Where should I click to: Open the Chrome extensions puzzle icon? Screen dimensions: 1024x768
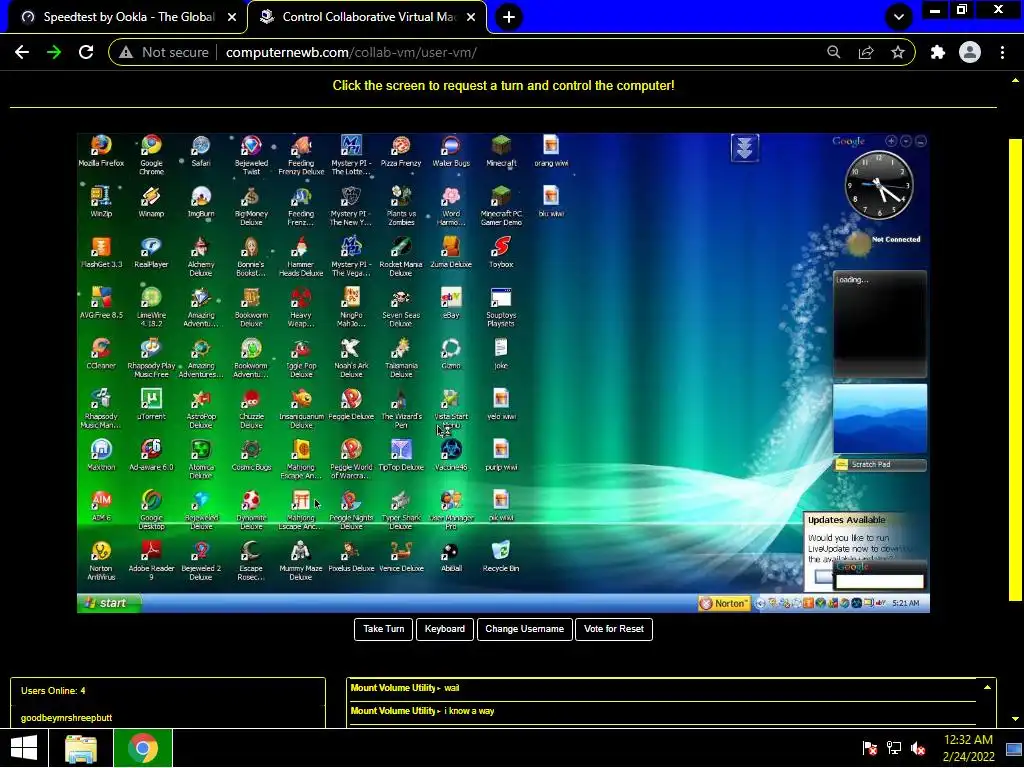(937, 52)
